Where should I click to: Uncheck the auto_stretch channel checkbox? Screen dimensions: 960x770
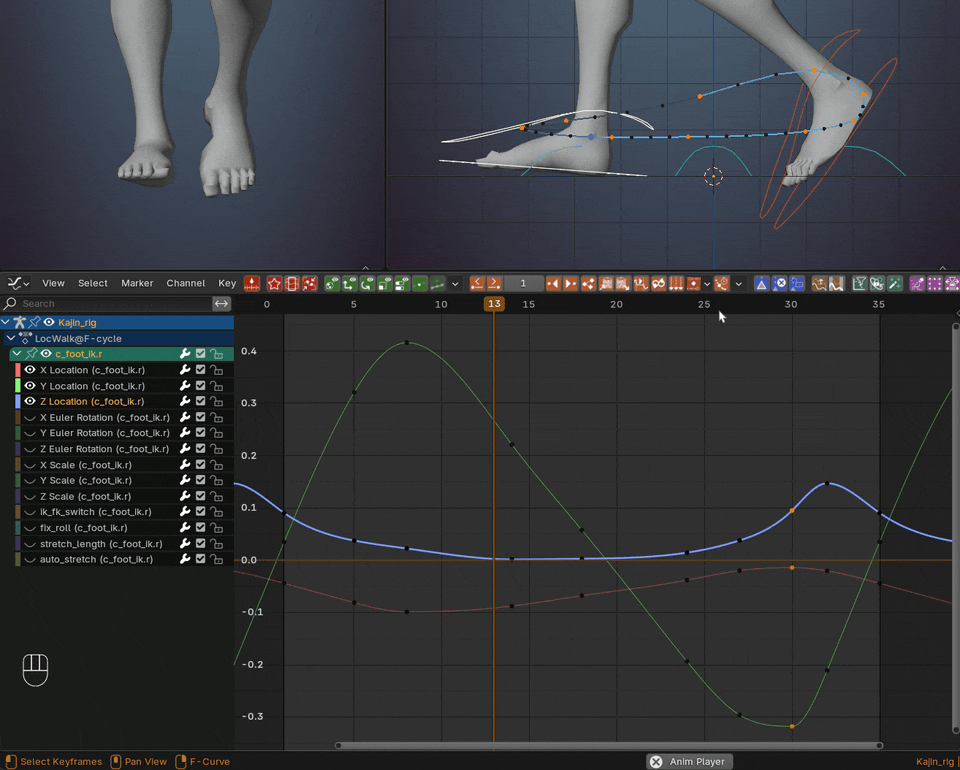200,559
